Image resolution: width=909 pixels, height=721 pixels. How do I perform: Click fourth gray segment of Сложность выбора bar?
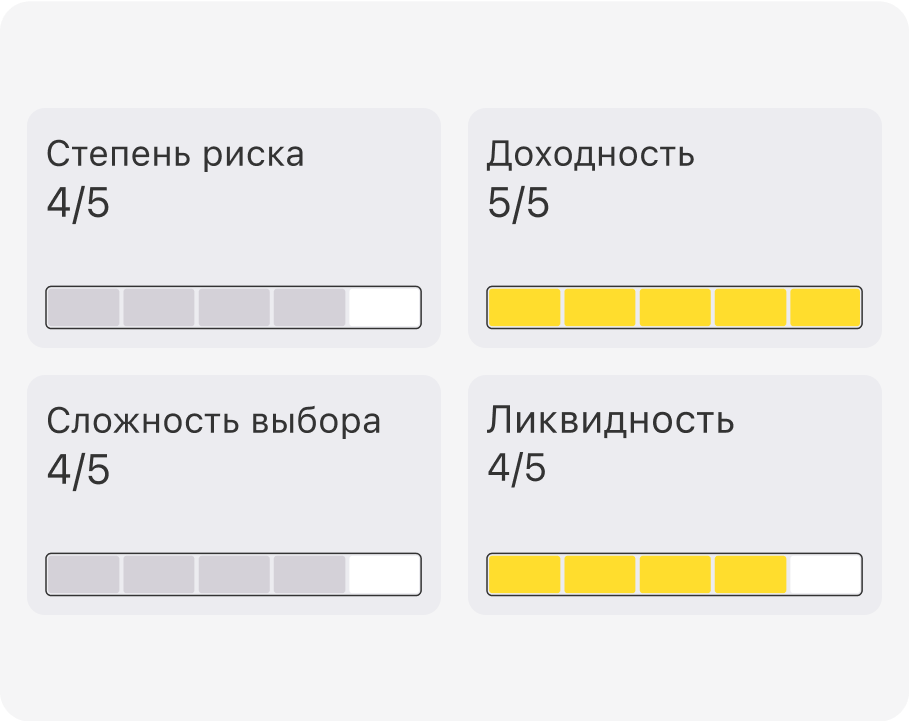pyautogui.click(x=309, y=574)
